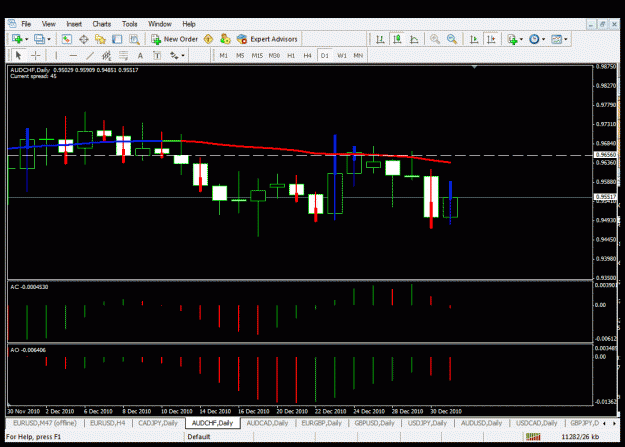
Task: Set timeframe to M15
Action: pyautogui.click(x=257, y=55)
